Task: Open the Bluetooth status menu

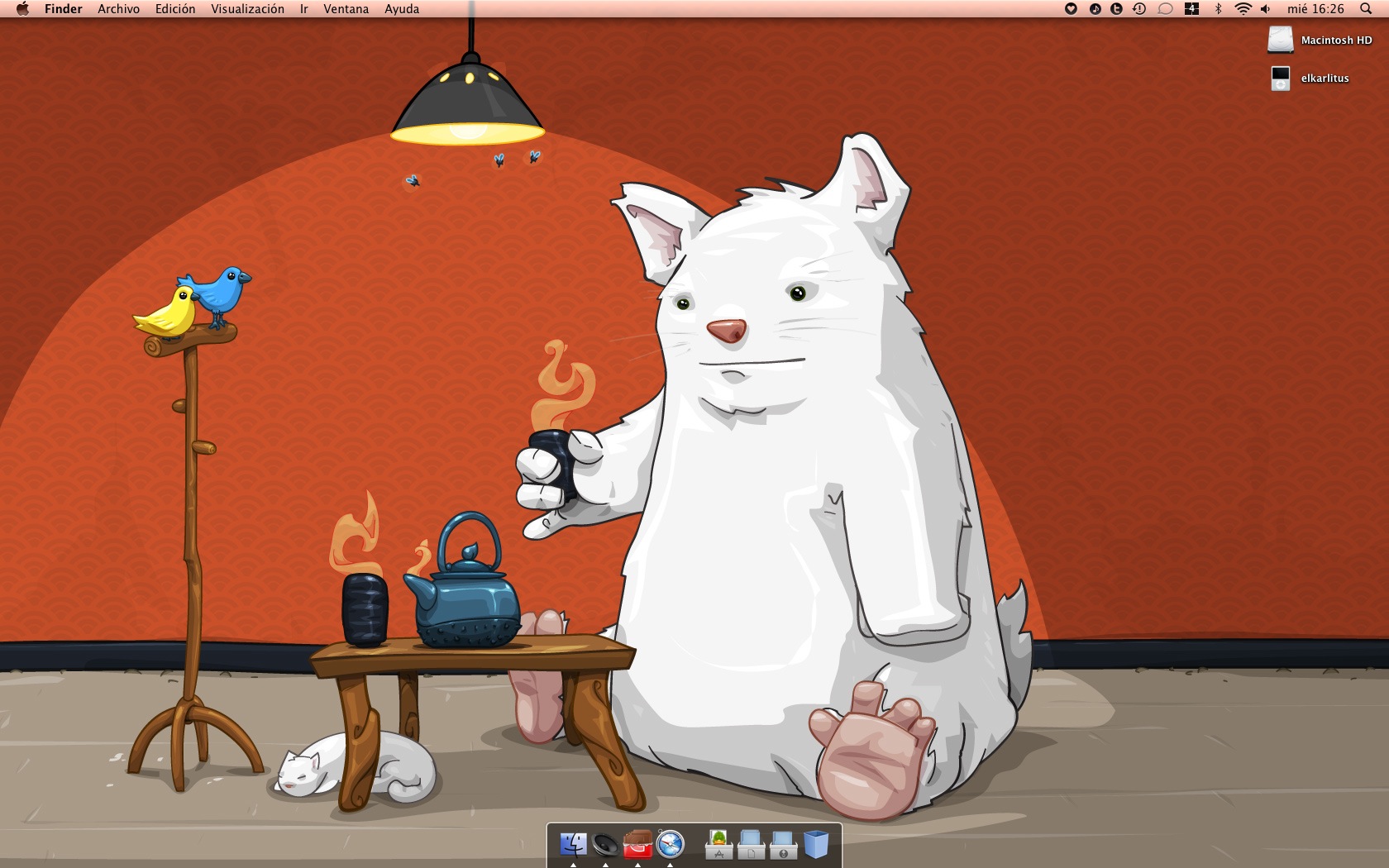Action: tap(1218, 9)
